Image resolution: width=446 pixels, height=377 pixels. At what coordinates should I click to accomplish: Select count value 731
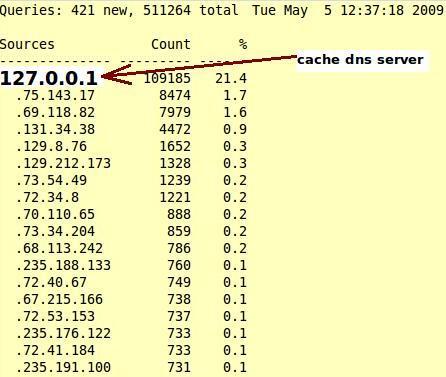click(x=179, y=368)
